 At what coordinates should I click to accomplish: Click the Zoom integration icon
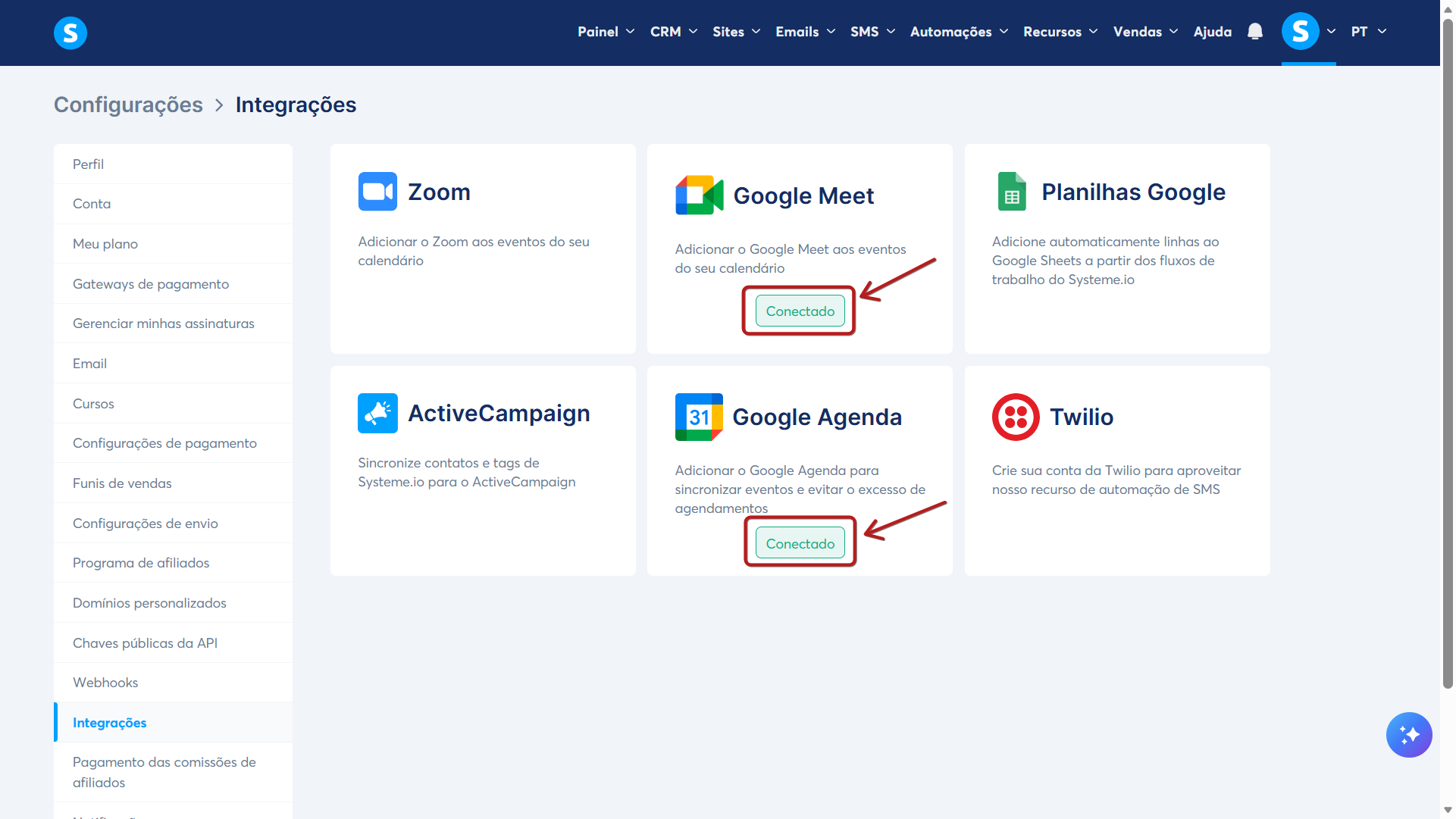[377, 192]
